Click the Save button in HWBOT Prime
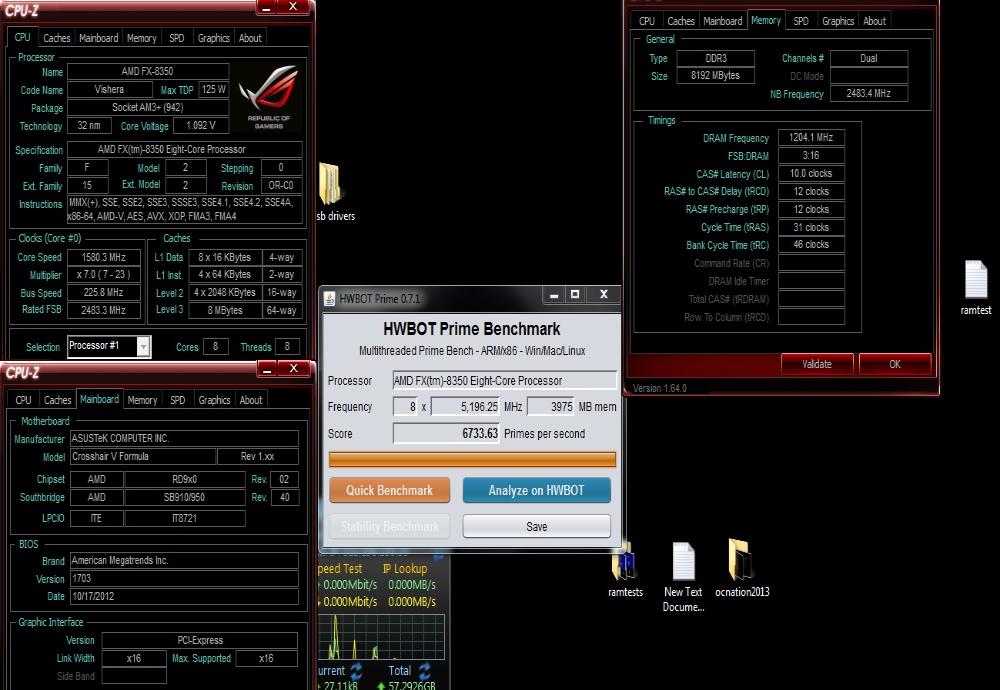Image resolution: width=1000 pixels, height=690 pixels. (536, 526)
